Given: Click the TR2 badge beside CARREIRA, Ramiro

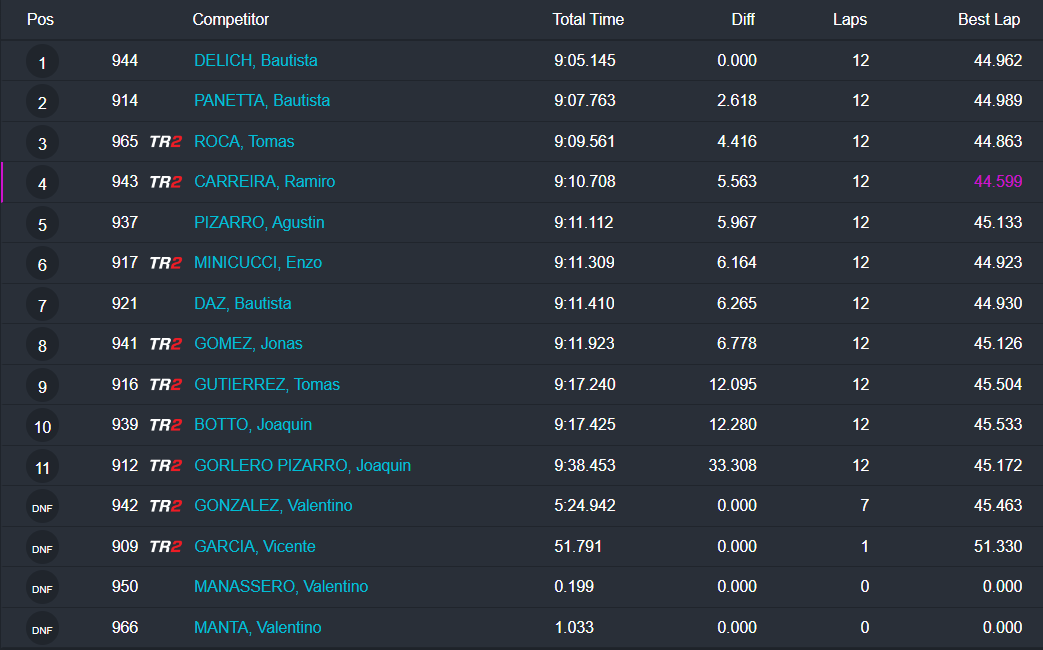Looking at the screenshot, I should point(165,182).
